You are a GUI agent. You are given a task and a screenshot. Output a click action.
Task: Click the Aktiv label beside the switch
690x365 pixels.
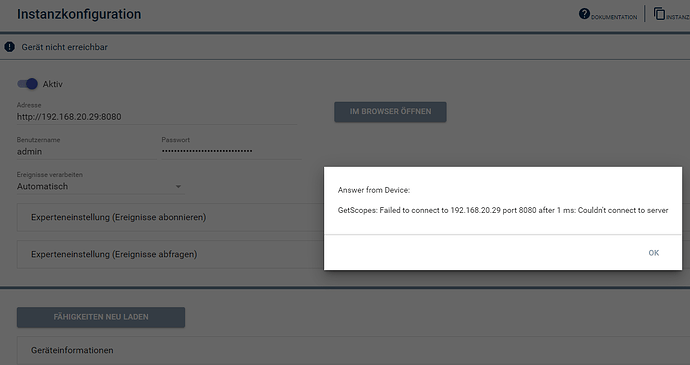pyautogui.click(x=52, y=84)
